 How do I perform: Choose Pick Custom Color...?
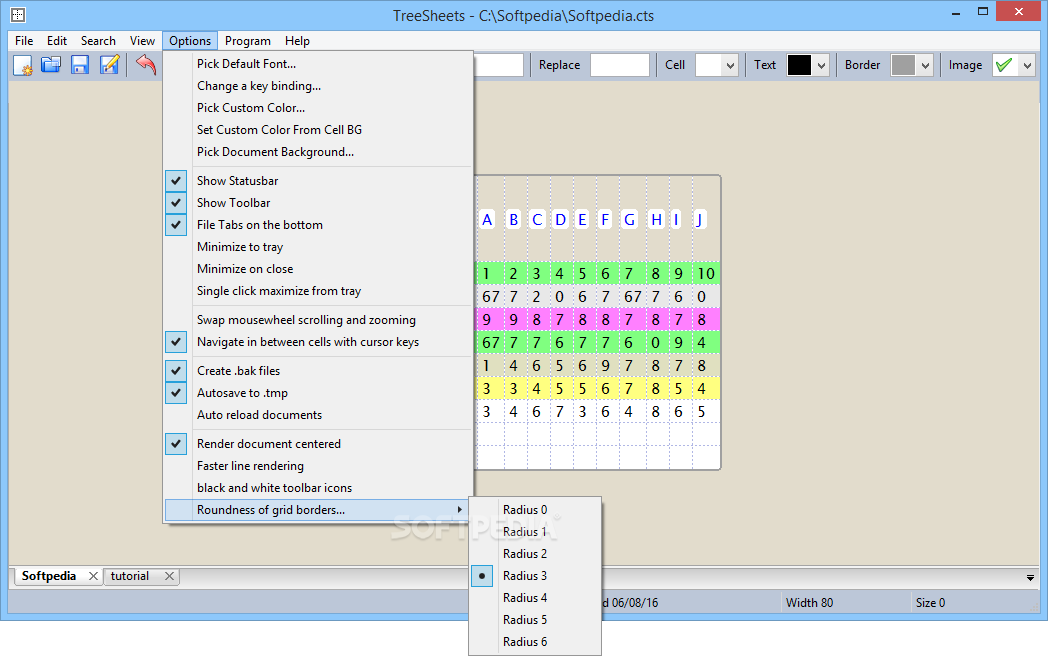[318, 108]
